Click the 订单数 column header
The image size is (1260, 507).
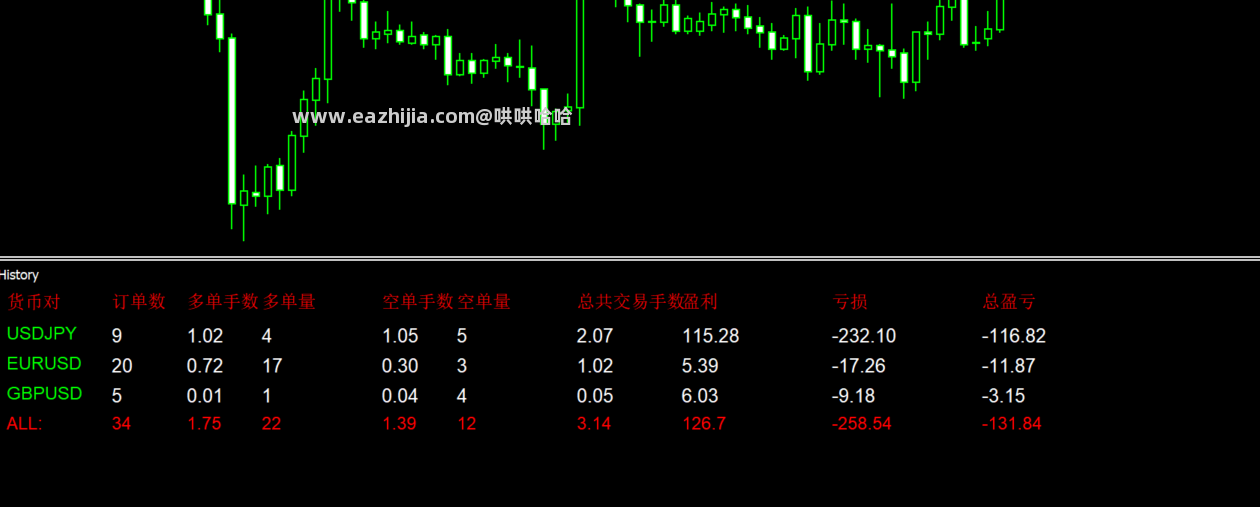pyautogui.click(x=139, y=301)
